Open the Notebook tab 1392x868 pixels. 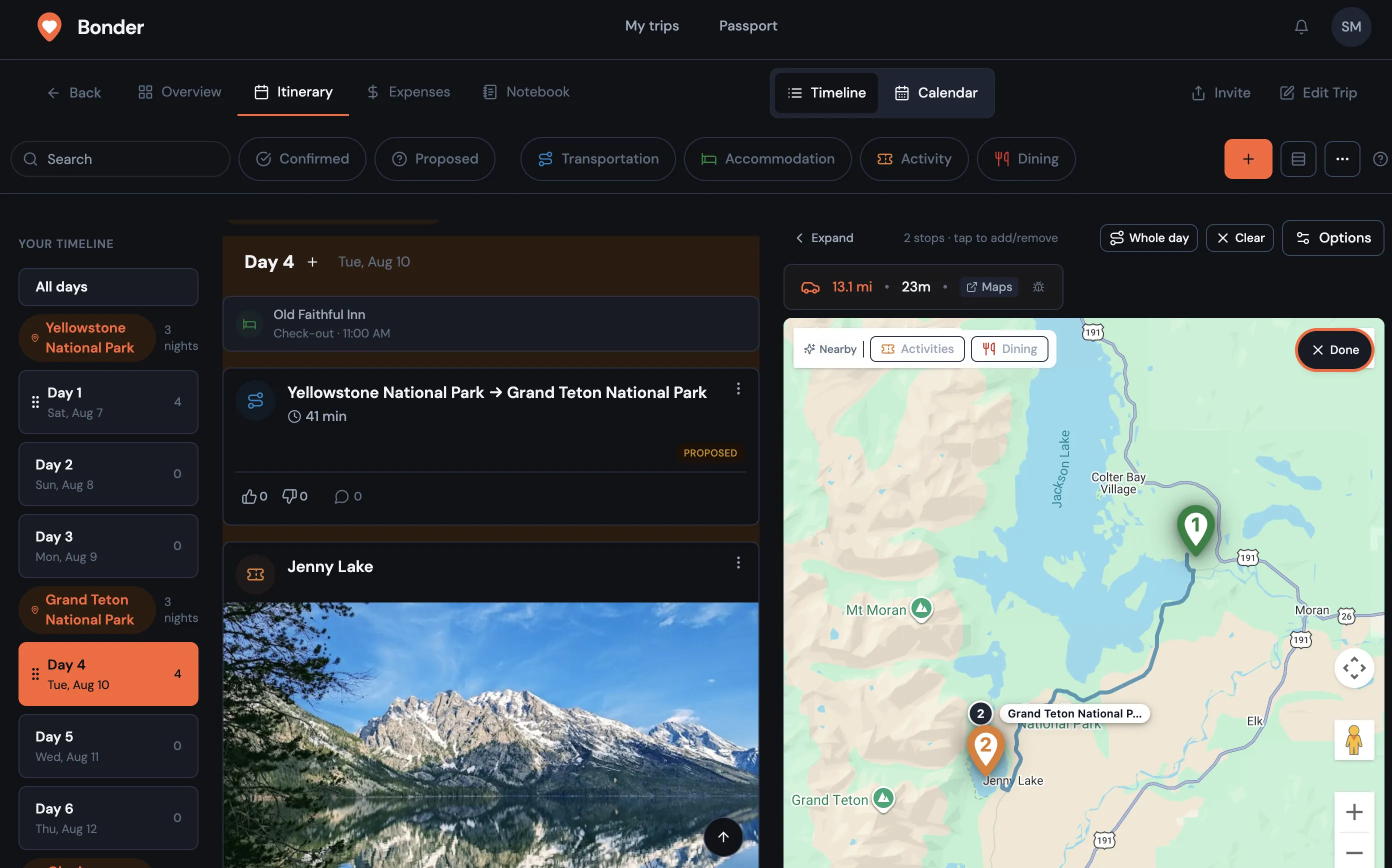click(526, 92)
